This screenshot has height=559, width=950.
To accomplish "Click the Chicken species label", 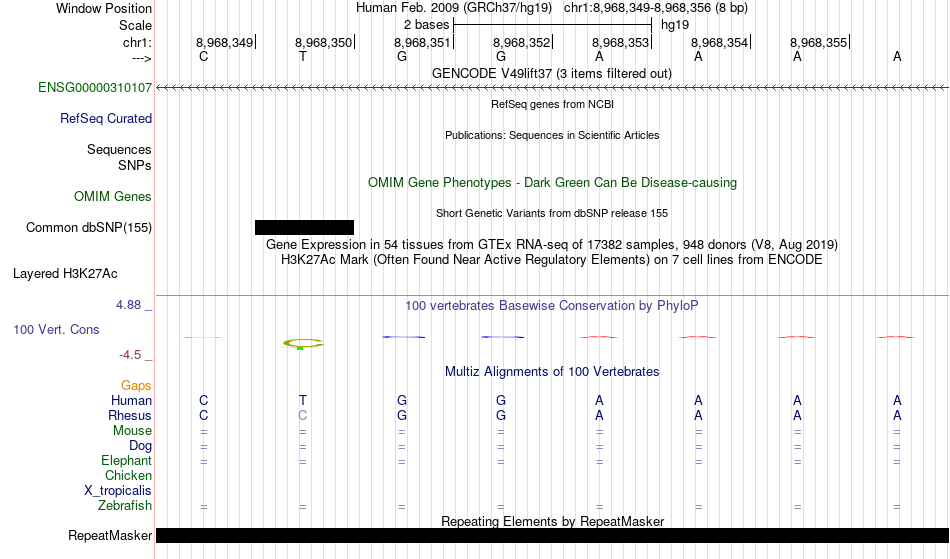I will [128, 475].
